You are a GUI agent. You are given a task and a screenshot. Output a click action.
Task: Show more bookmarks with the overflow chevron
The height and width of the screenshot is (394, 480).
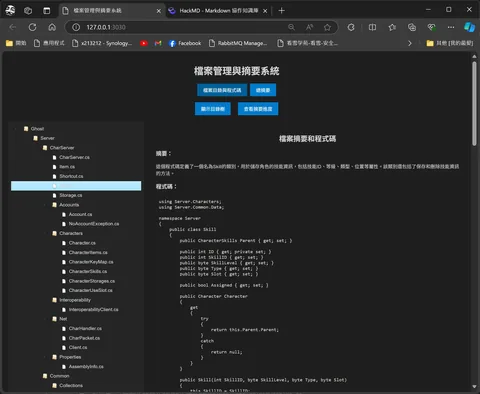(x=410, y=43)
